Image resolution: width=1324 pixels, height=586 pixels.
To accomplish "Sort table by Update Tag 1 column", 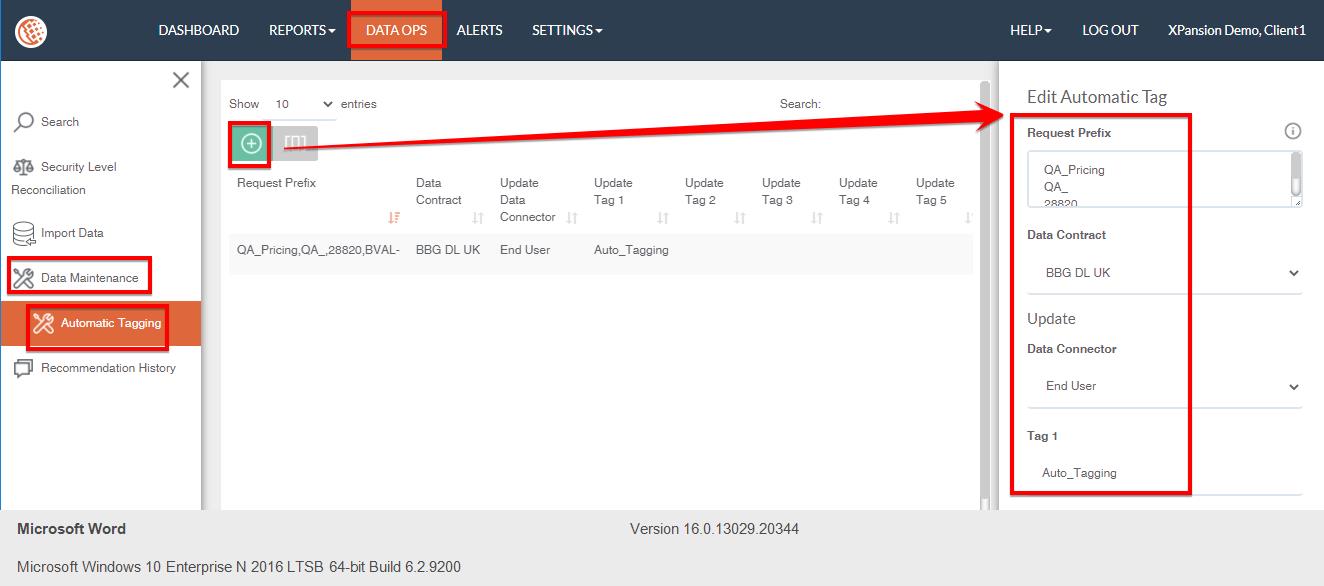I will tap(662, 218).
